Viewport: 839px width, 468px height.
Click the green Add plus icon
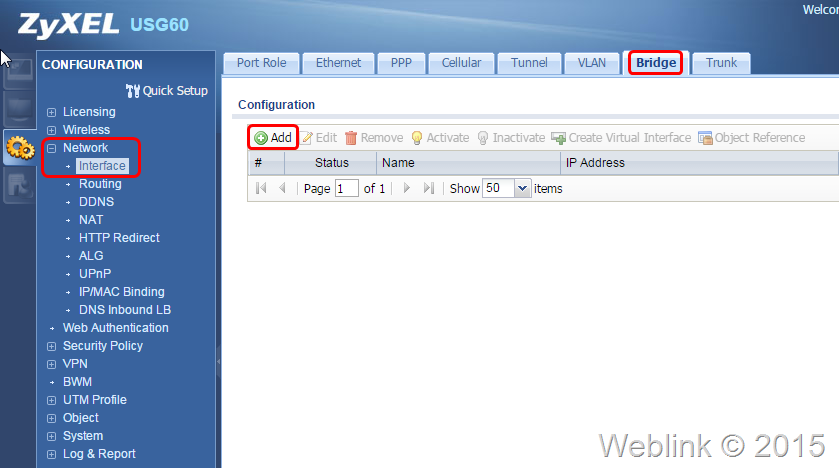coord(261,138)
